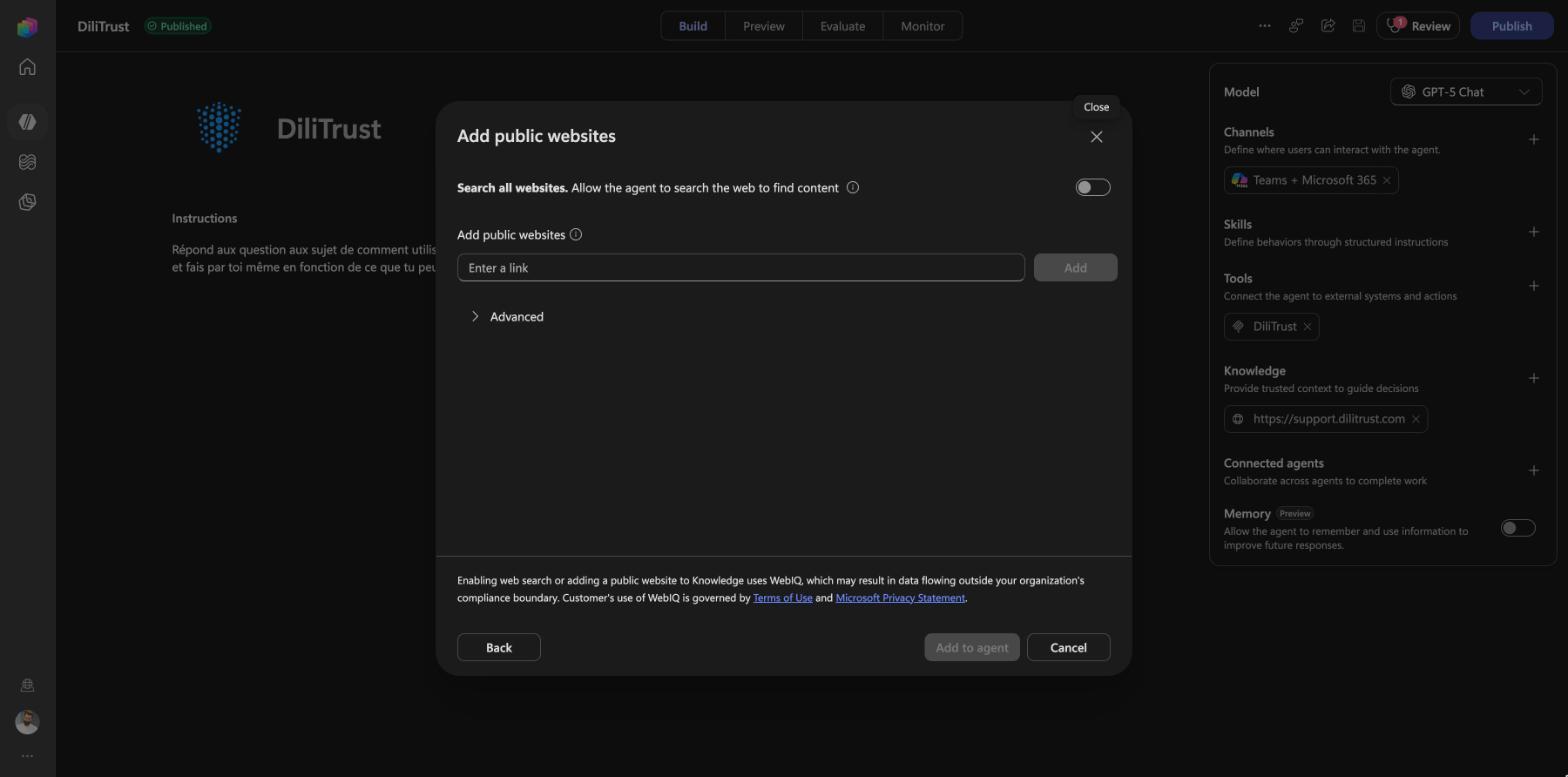Image resolution: width=1568 pixels, height=777 pixels.
Task: Open the Review button
Action: pos(1418,26)
